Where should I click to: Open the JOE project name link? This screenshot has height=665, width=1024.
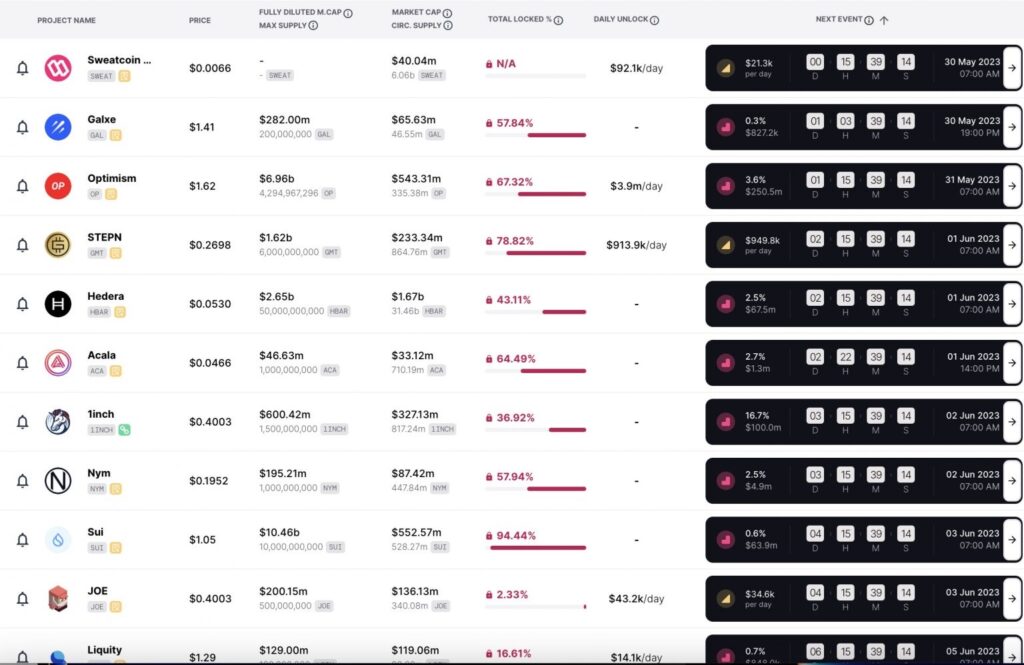click(97, 591)
